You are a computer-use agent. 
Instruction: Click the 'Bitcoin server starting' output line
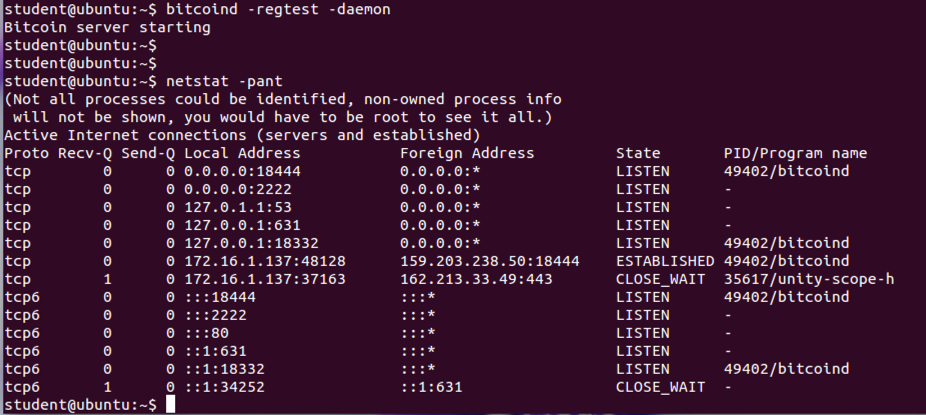pos(107,27)
